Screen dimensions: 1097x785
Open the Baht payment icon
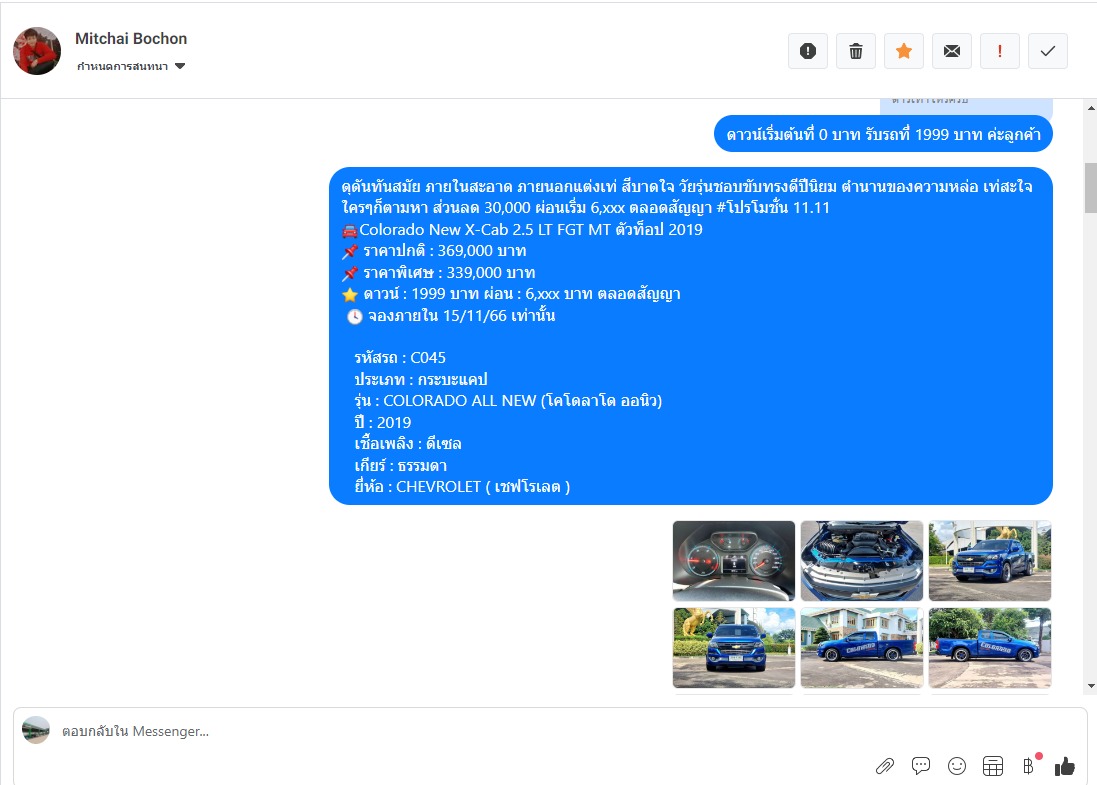tap(1028, 766)
